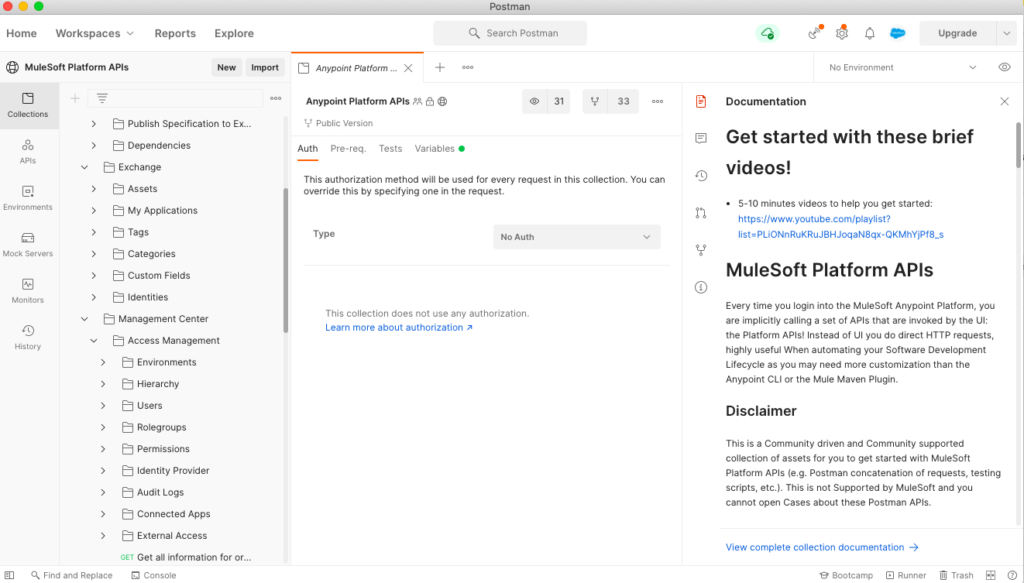Image resolution: width=1024 pixels, height=583 pixels.
Task: Collapse the Management Center folder
Action: coord(84,319)
